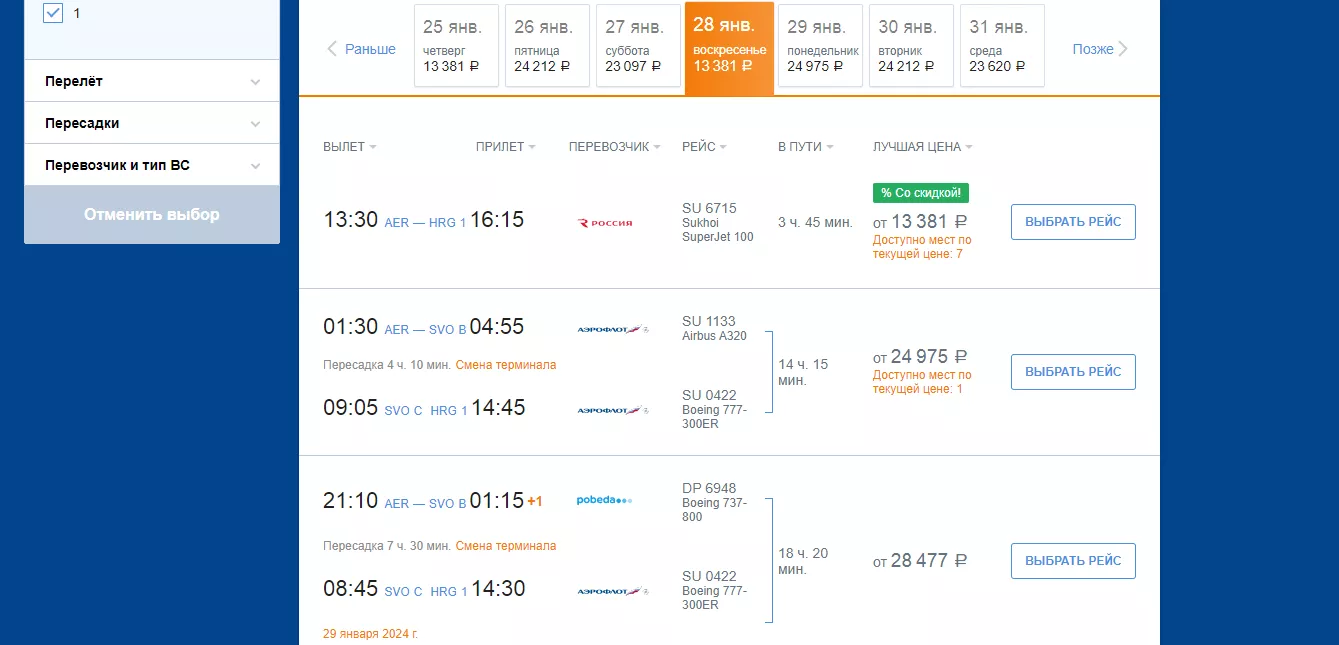Switch to 29 янв. понедельник tab
The height and width of the screenshot is (645, 1339).
click(820, 46)
